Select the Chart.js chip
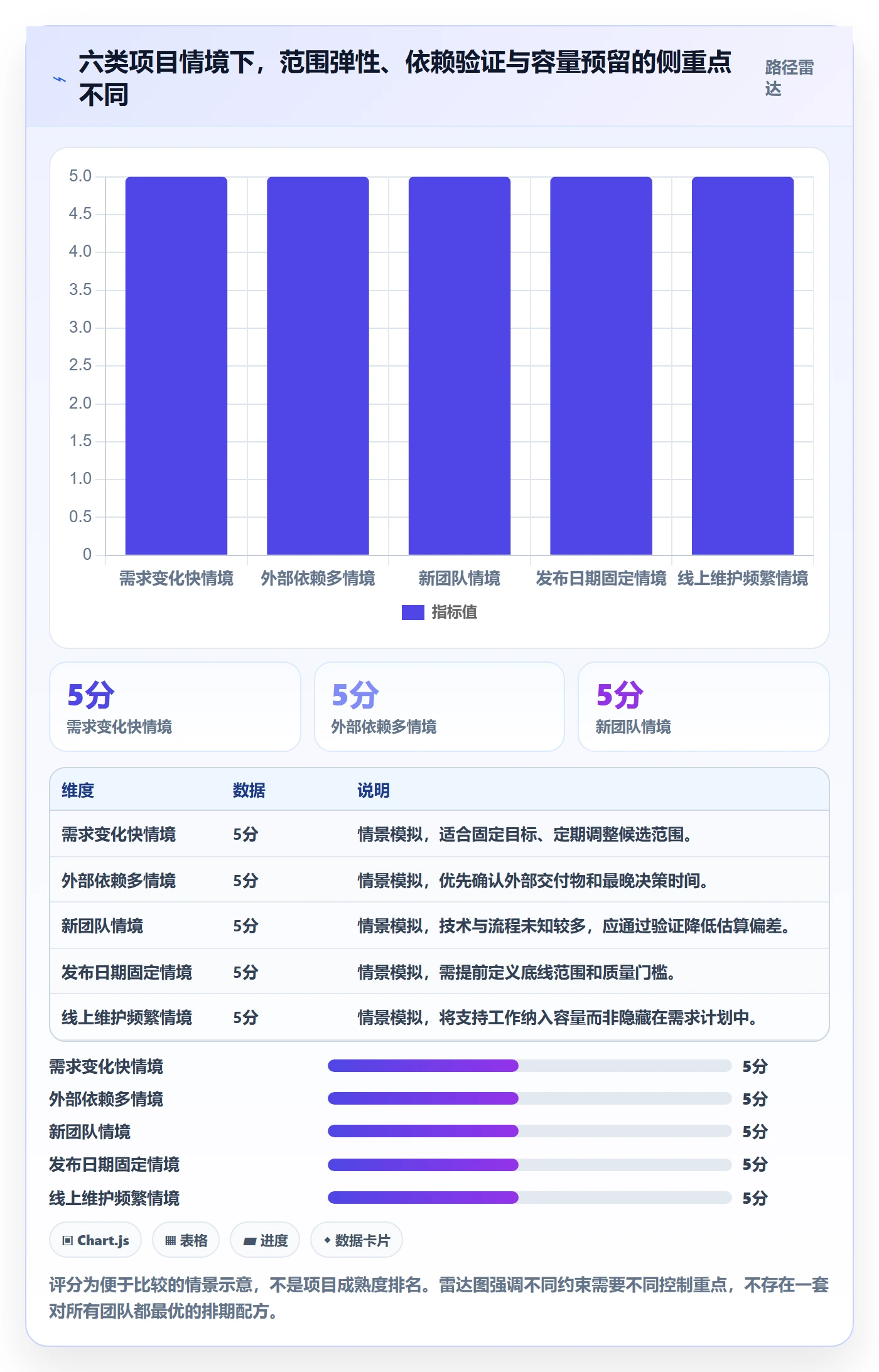The height and width of the screenshot is (1372, 879). click(95, 1240)
